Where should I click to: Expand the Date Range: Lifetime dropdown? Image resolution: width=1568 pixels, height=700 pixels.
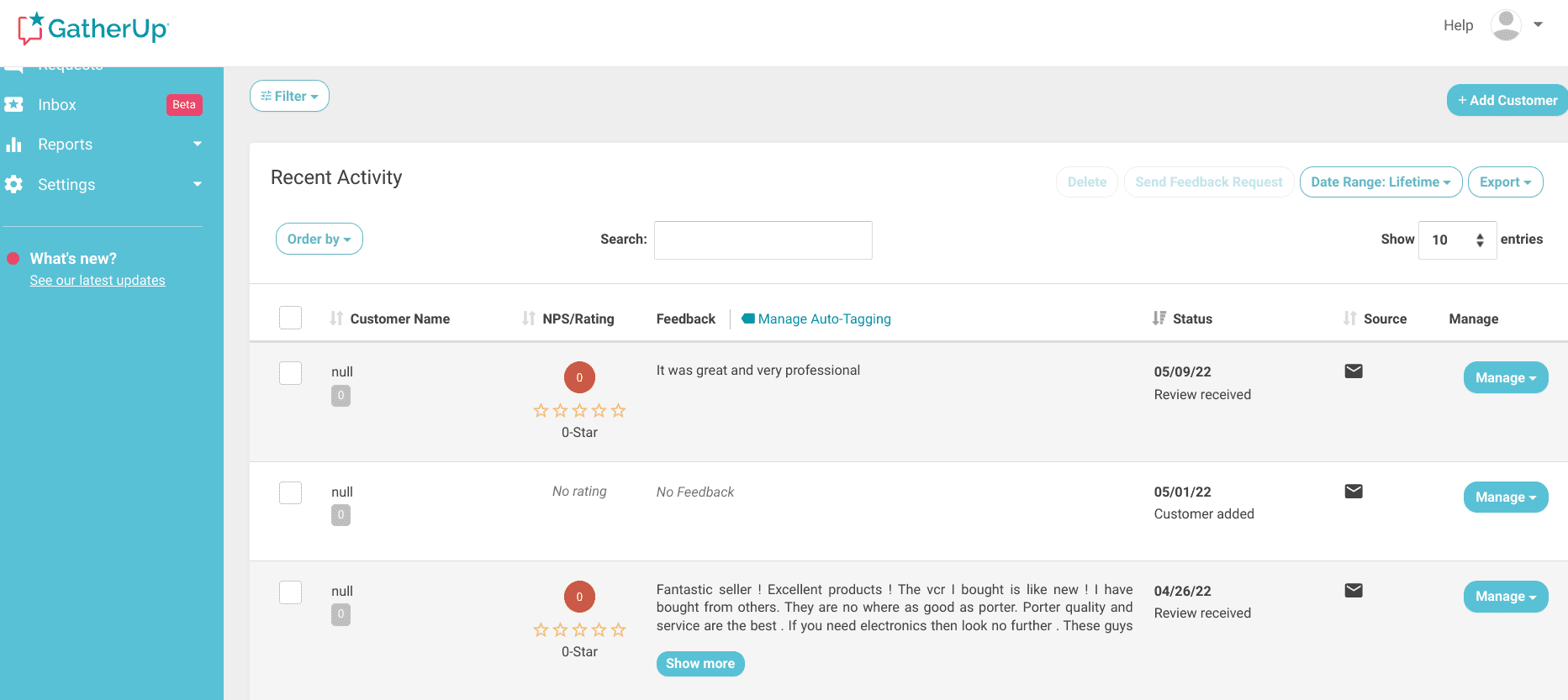point(1380,182)
